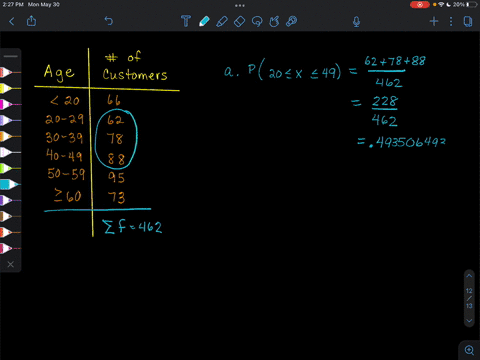
Task: Close the favorites pen toolbar
Action: pos(11,264)
